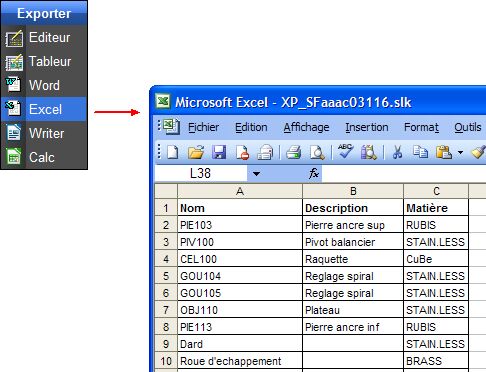Click the Print icon in toolbar

click(x=294, y=153)
